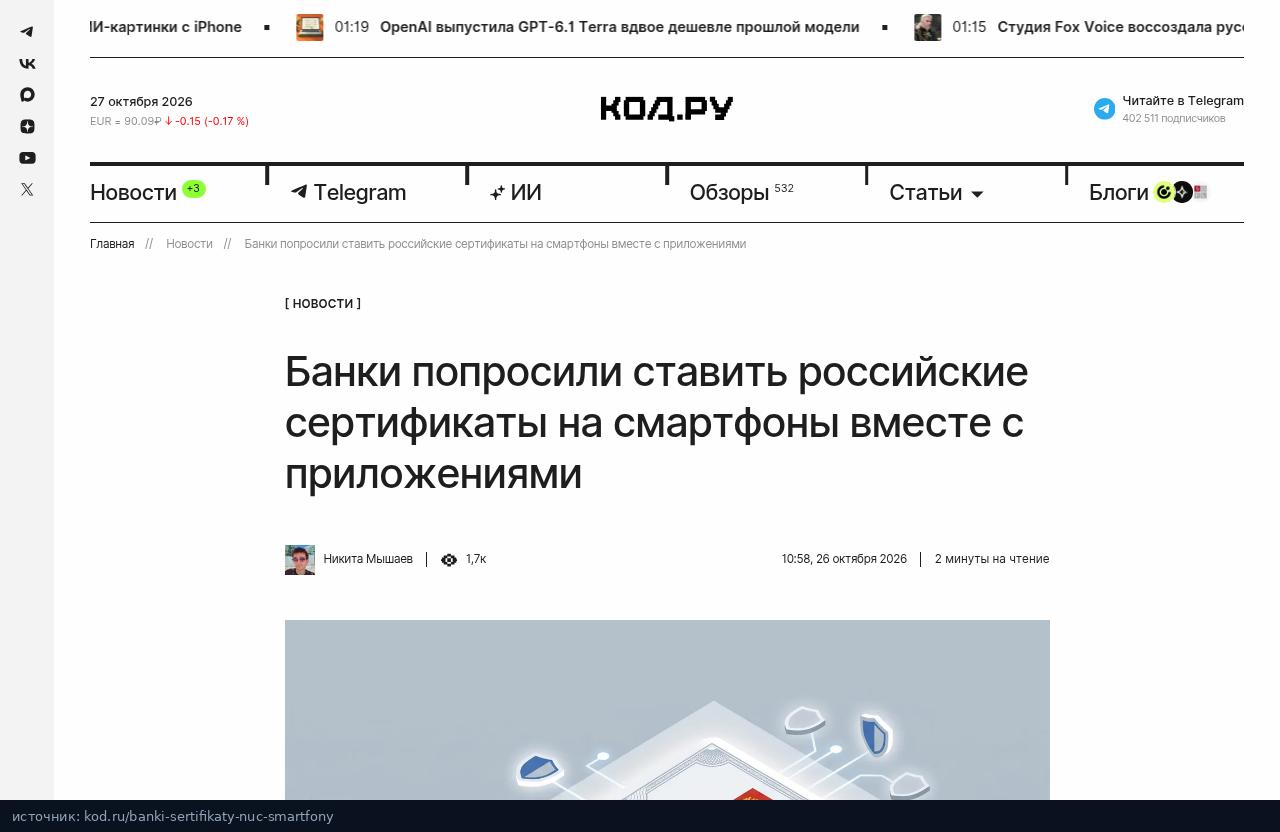Click the EUR = 90.09₽ exchange rate text

[126, 121]
